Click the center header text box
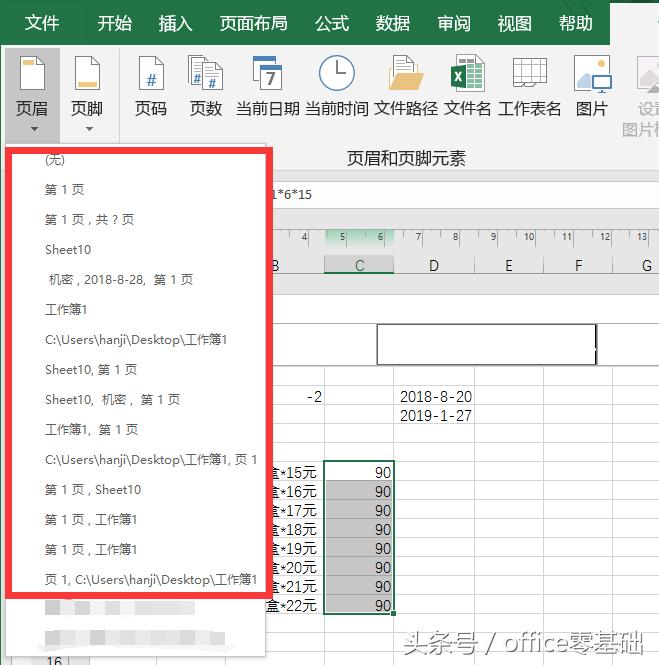 point(486,344)
